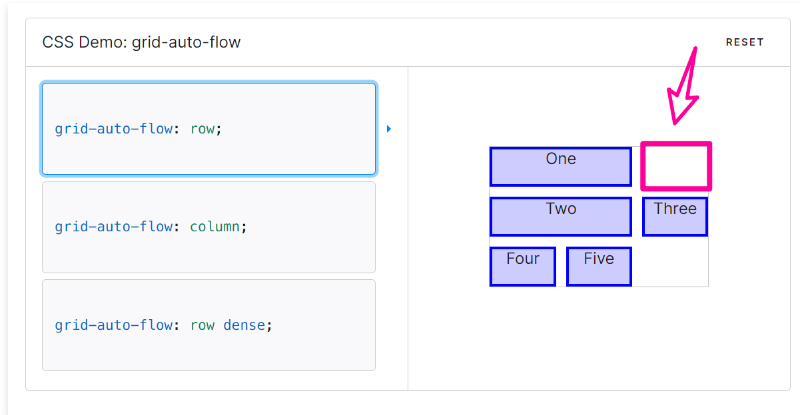The height and width of the screenshot is (415, 800).
Task: Click the 'grid-auto-flow' property in the first option
Action: coord(114,129)
